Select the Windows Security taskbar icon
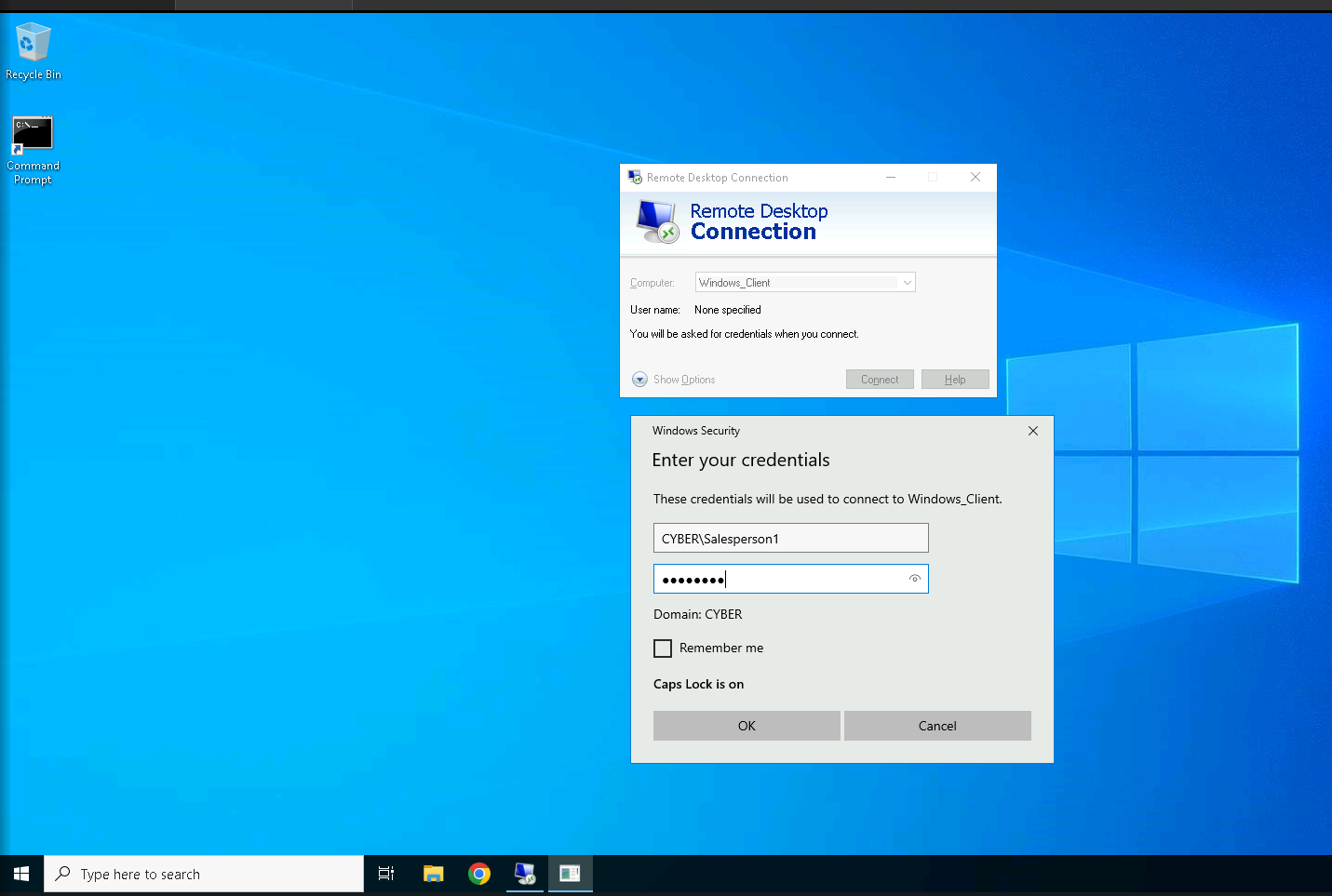The image size is (1332, 896). [571, 874]
